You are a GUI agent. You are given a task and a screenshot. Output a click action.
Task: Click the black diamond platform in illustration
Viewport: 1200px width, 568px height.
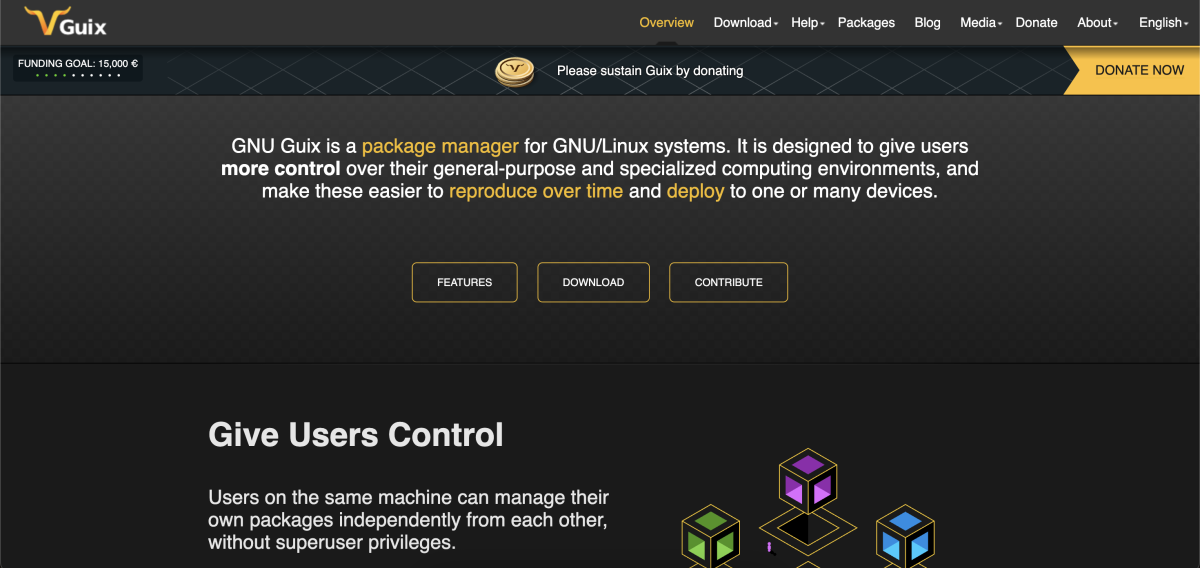(807, 526)
